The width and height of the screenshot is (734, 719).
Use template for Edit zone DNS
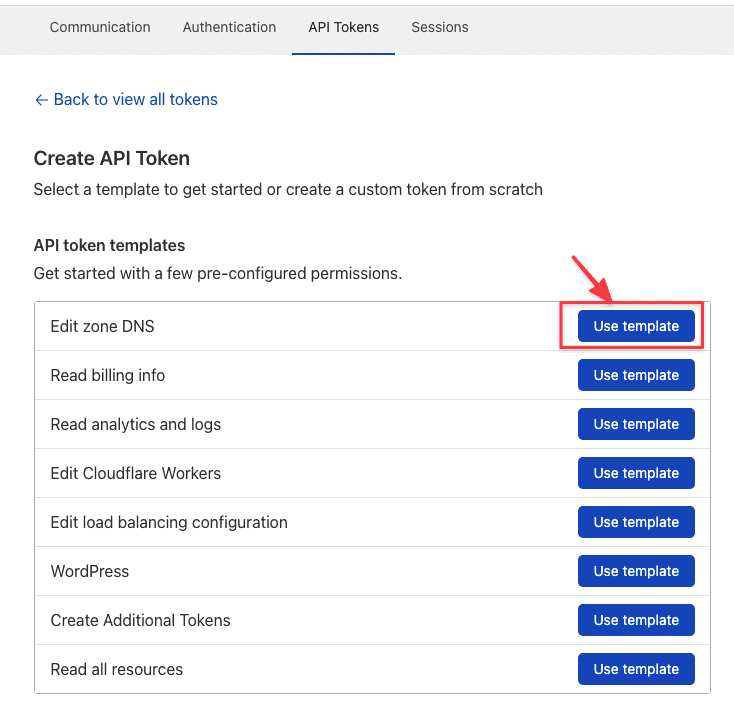[x=636, y=326]
